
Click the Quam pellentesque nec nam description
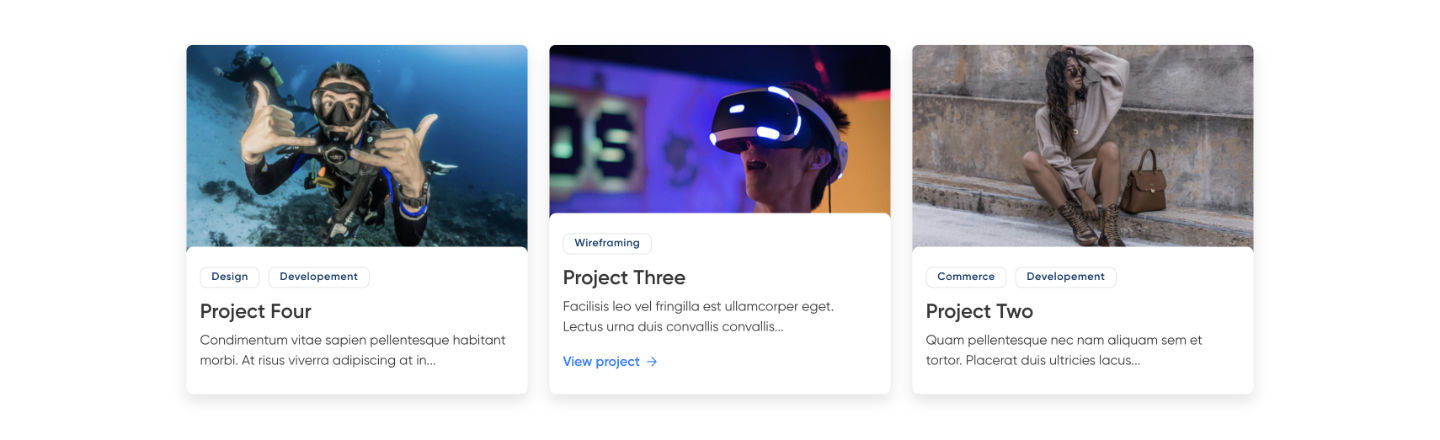pos(1064,350)
